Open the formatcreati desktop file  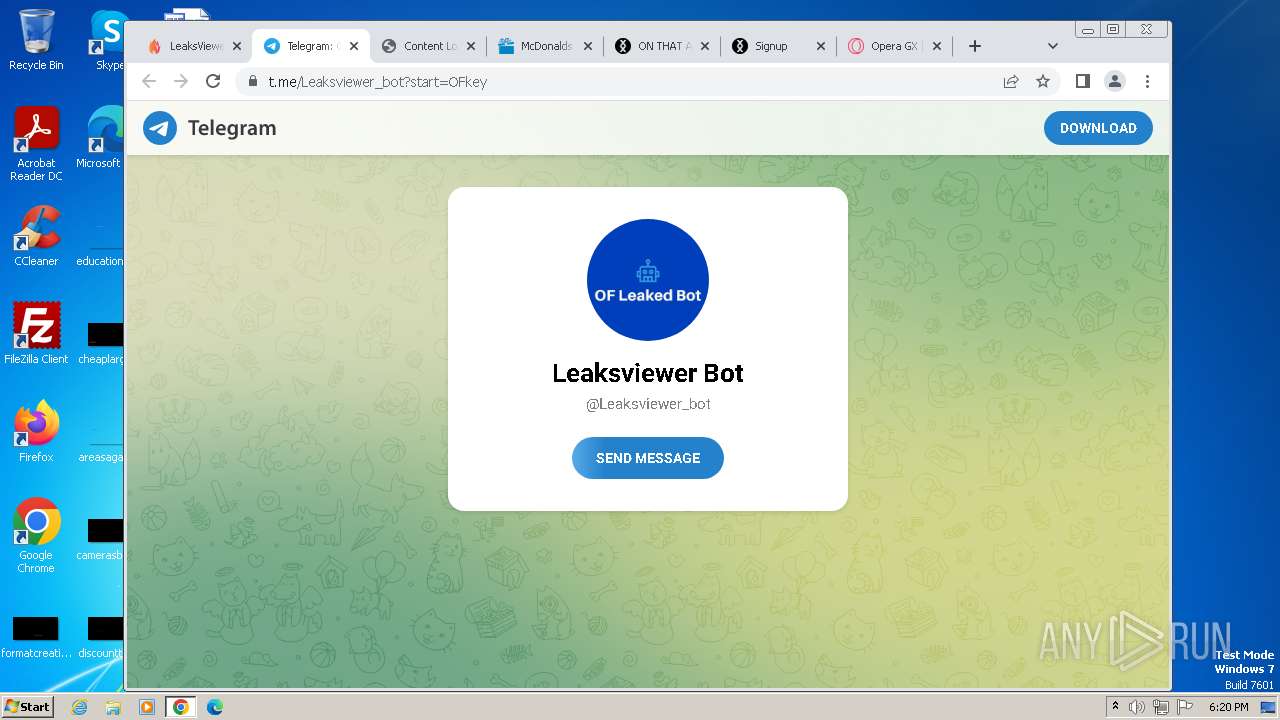(36, 637)
